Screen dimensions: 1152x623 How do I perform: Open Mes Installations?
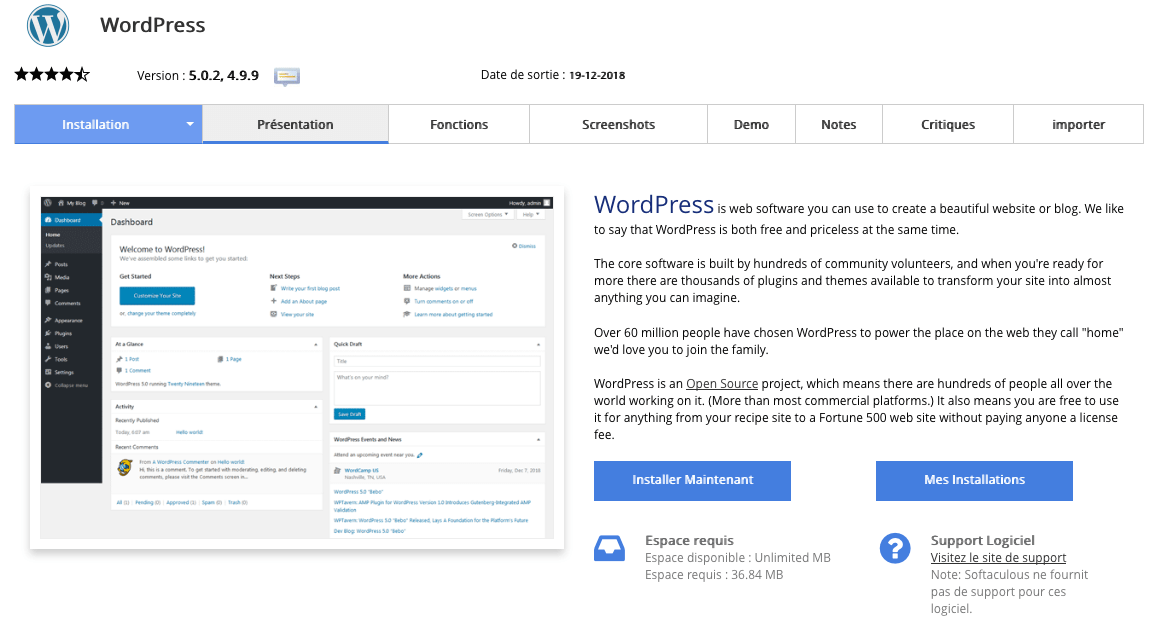click(x=974, y=480)
